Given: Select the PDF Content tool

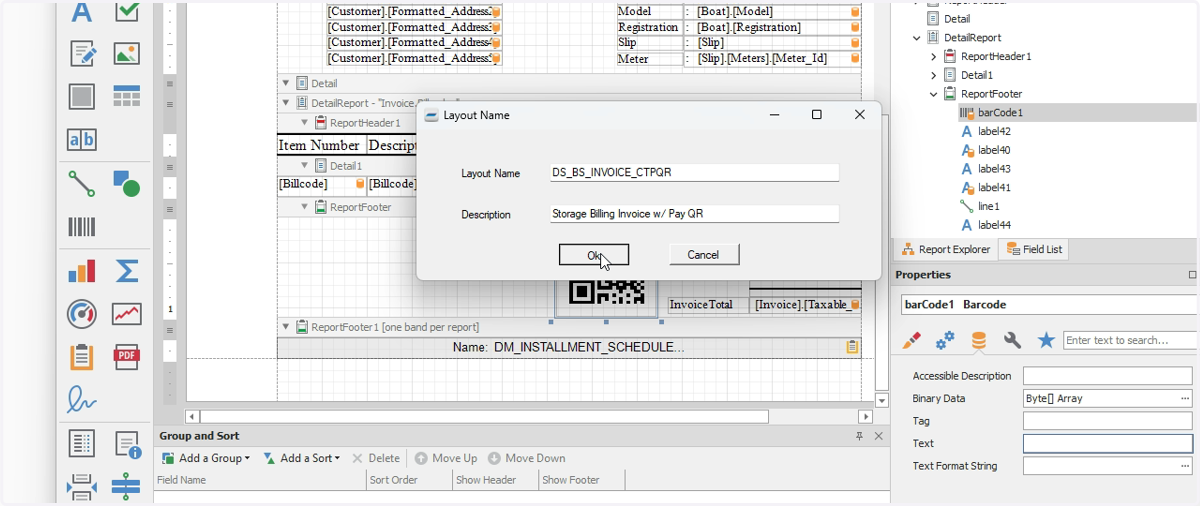Looking at the screenshot, I should [126, 357].
